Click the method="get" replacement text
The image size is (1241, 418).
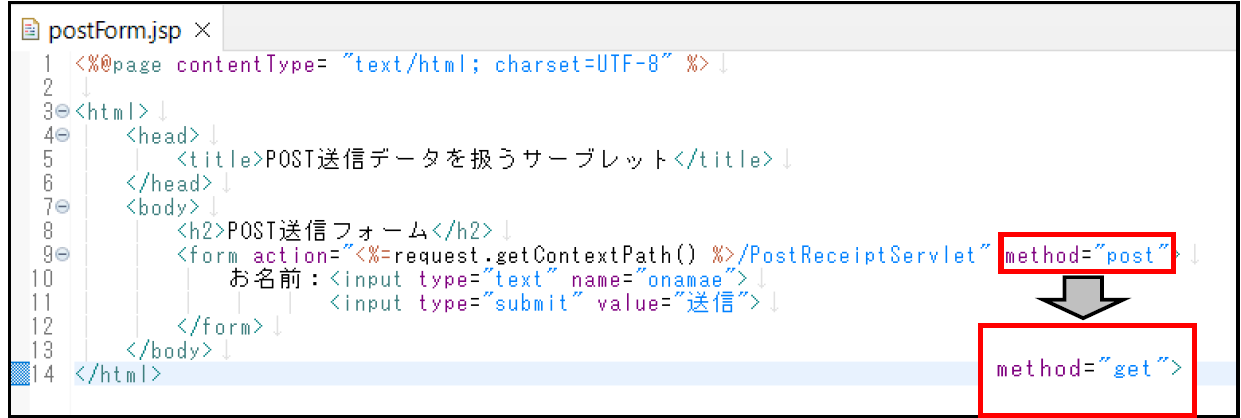(x=1089, y=368)
